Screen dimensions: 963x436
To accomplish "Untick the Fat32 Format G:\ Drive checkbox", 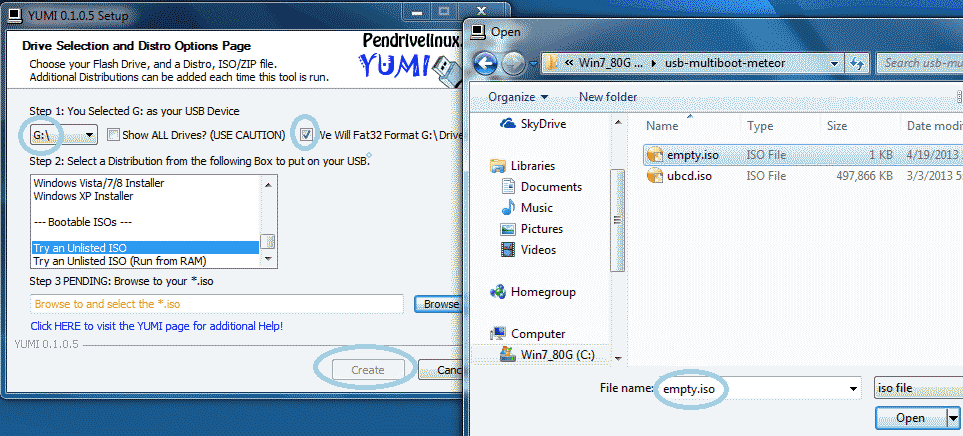I will 306,134.
